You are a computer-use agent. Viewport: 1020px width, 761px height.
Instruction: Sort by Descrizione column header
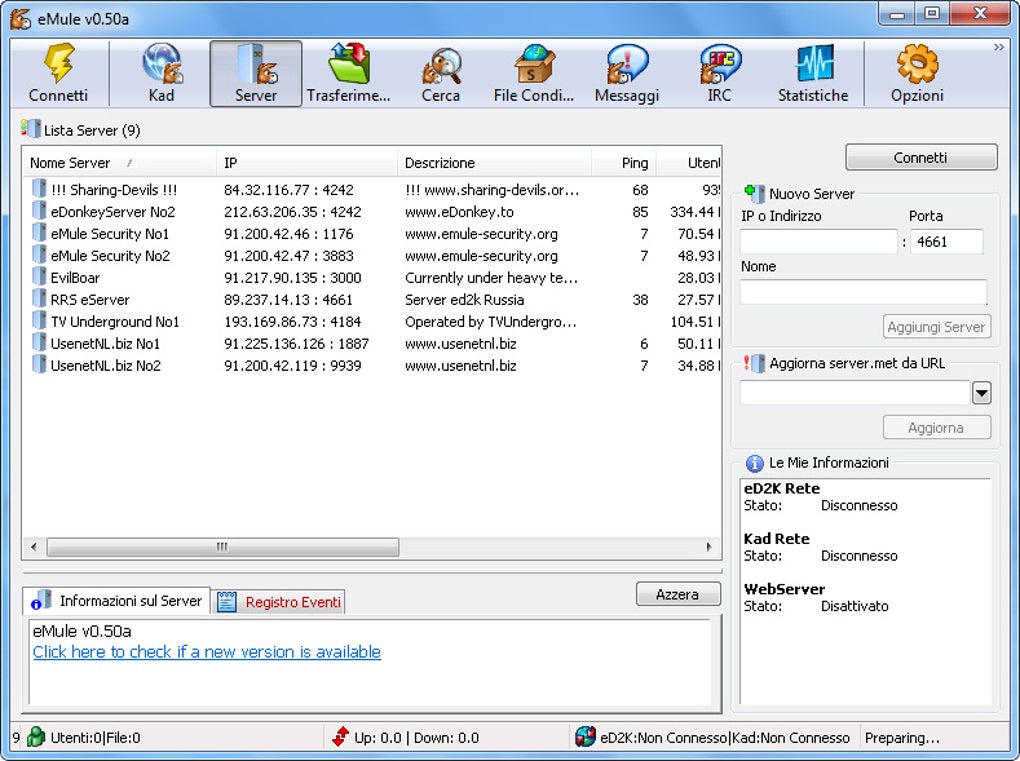[495, 163]
